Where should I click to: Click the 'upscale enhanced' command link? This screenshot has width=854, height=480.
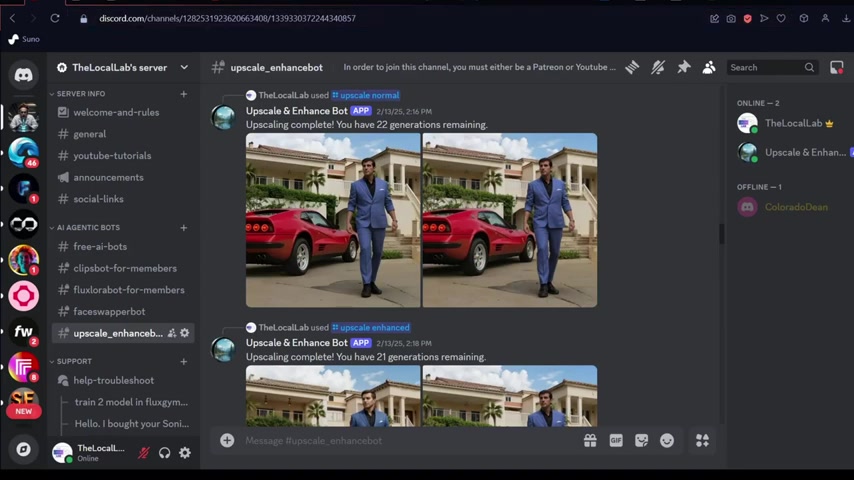[x=371, y=327]
